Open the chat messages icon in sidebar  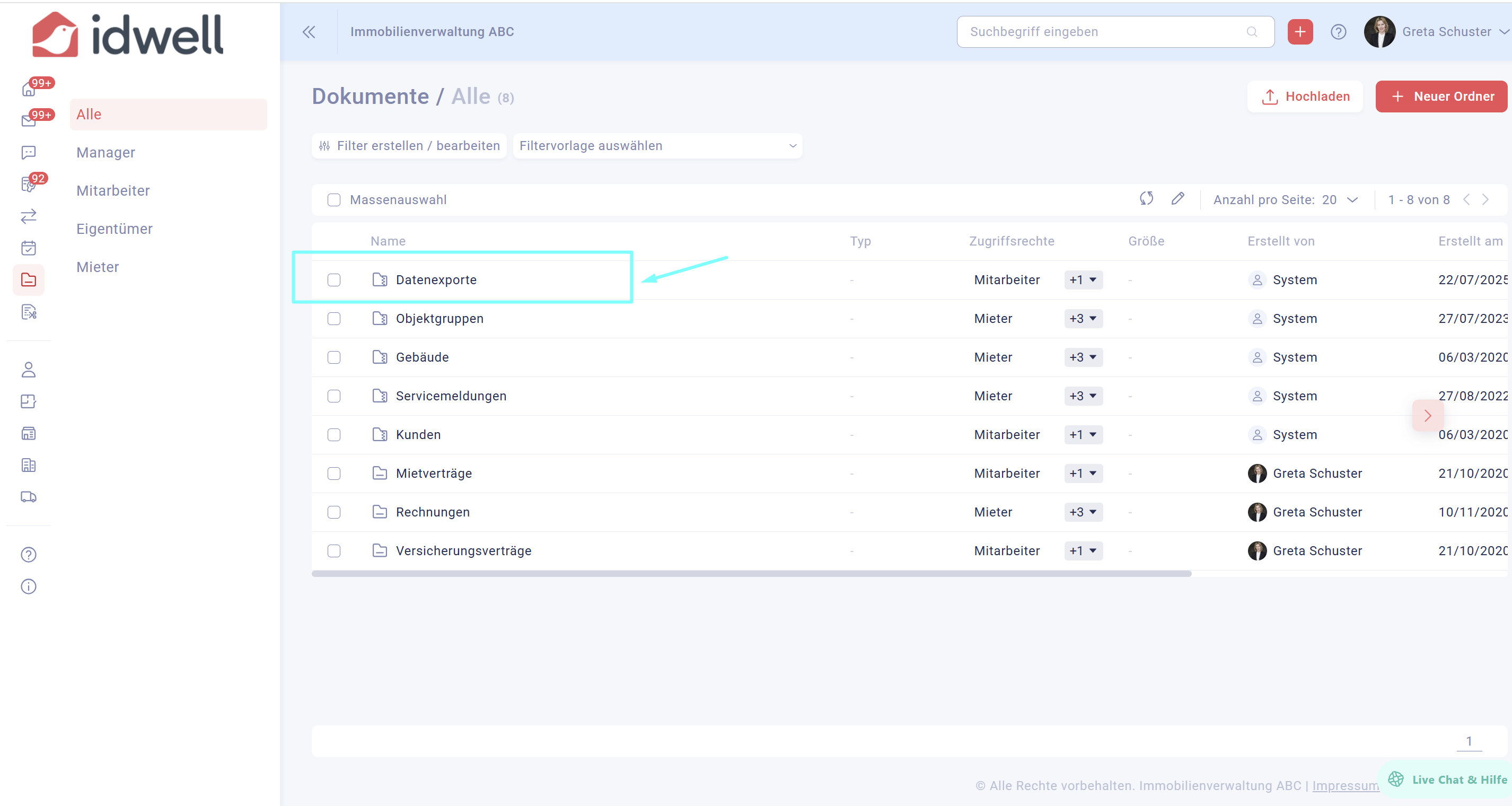click(x=28, y=153)
